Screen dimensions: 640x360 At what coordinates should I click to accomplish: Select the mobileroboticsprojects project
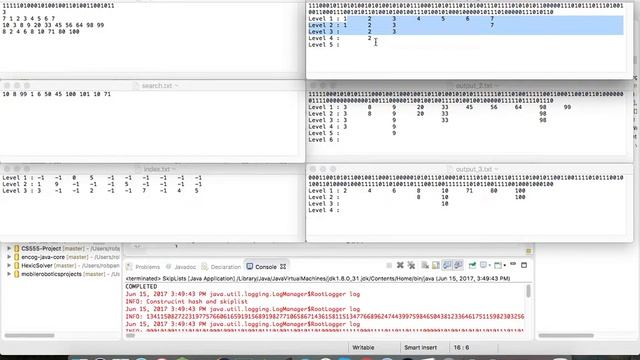(51, 274)
